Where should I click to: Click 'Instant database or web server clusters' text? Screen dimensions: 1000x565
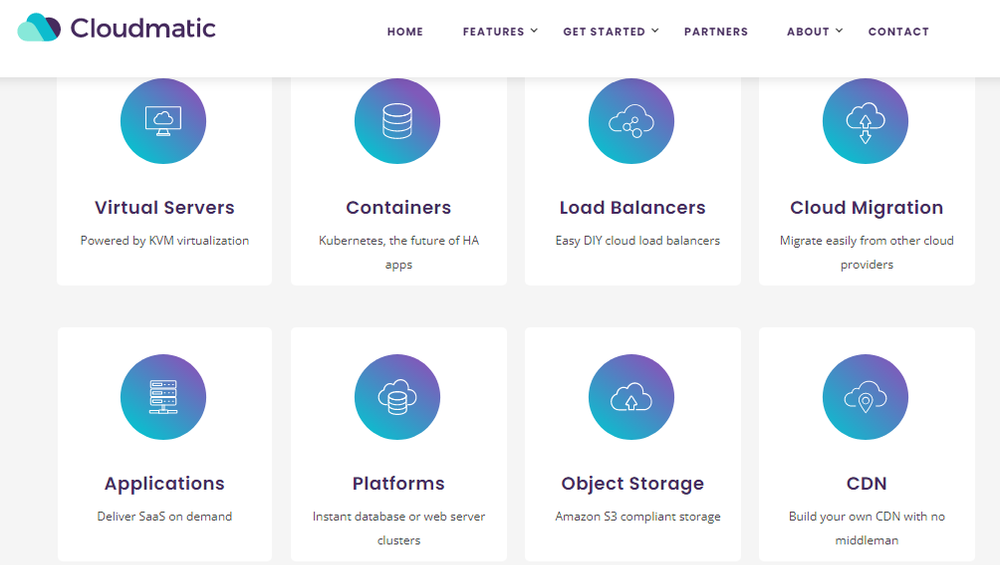399,528
